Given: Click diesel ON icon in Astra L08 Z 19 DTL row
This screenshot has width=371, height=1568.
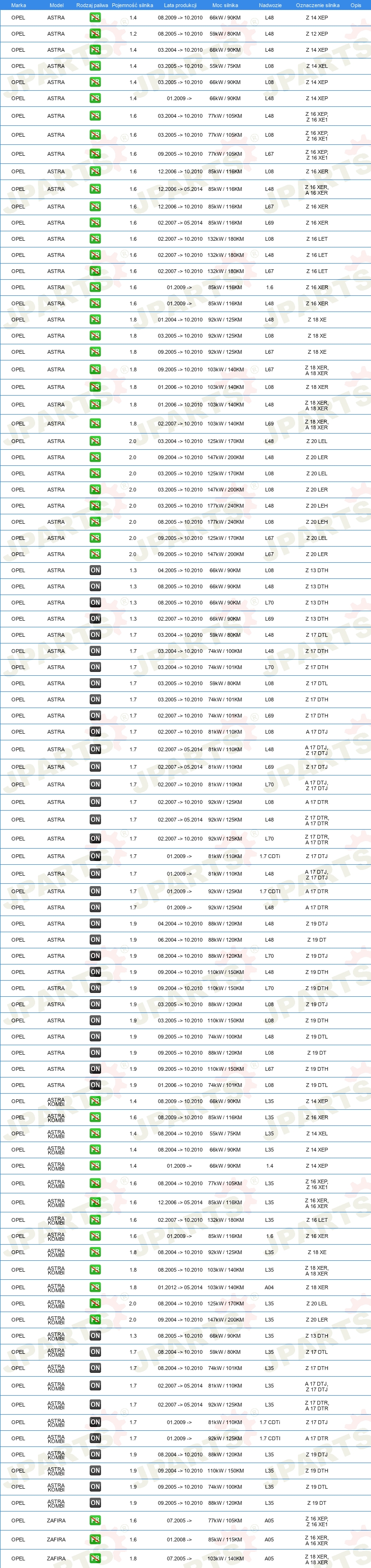Looking at the screenshot, I should click(x=95, y=1086).
